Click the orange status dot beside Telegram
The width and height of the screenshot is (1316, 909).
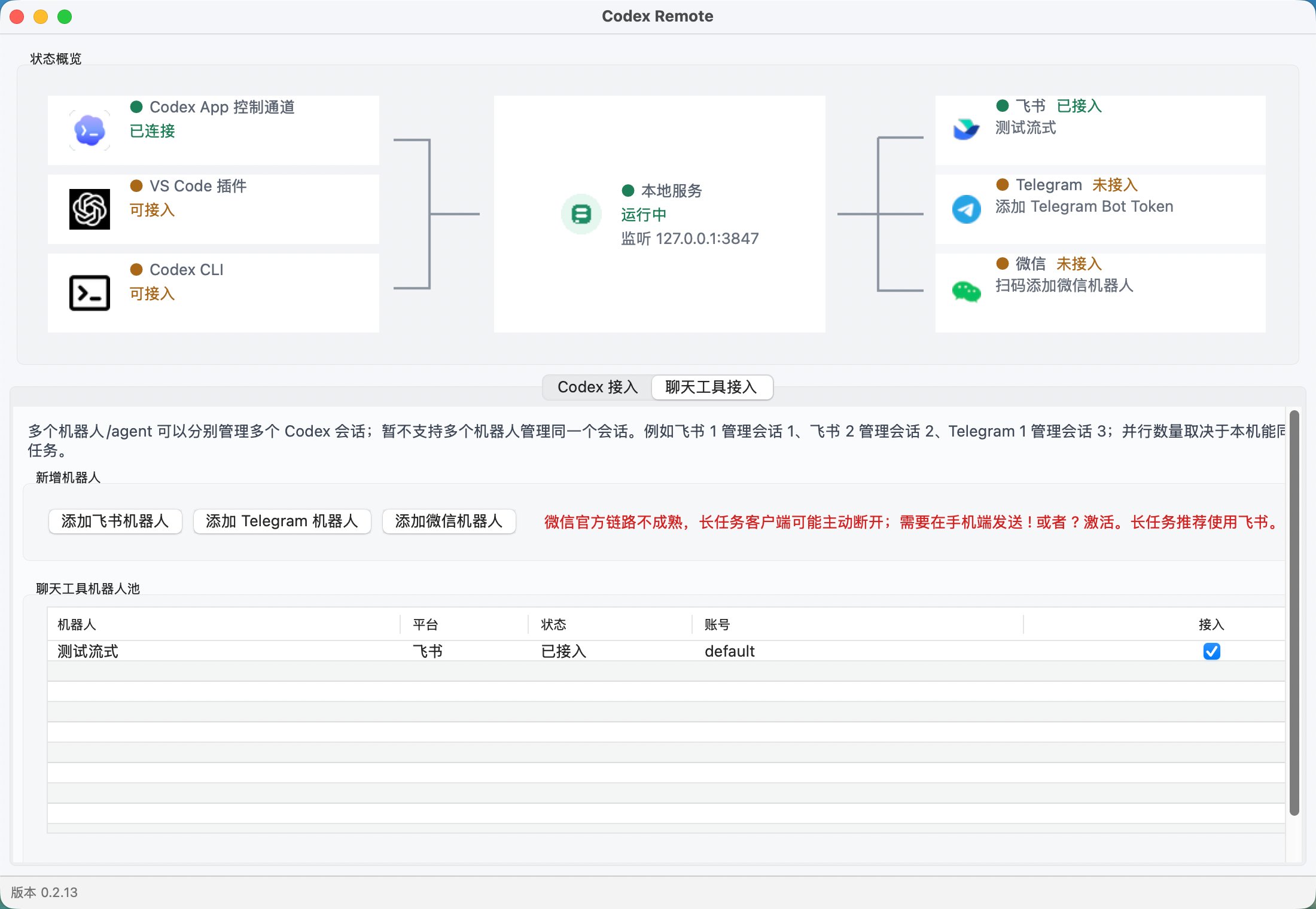click(1003, 184)
